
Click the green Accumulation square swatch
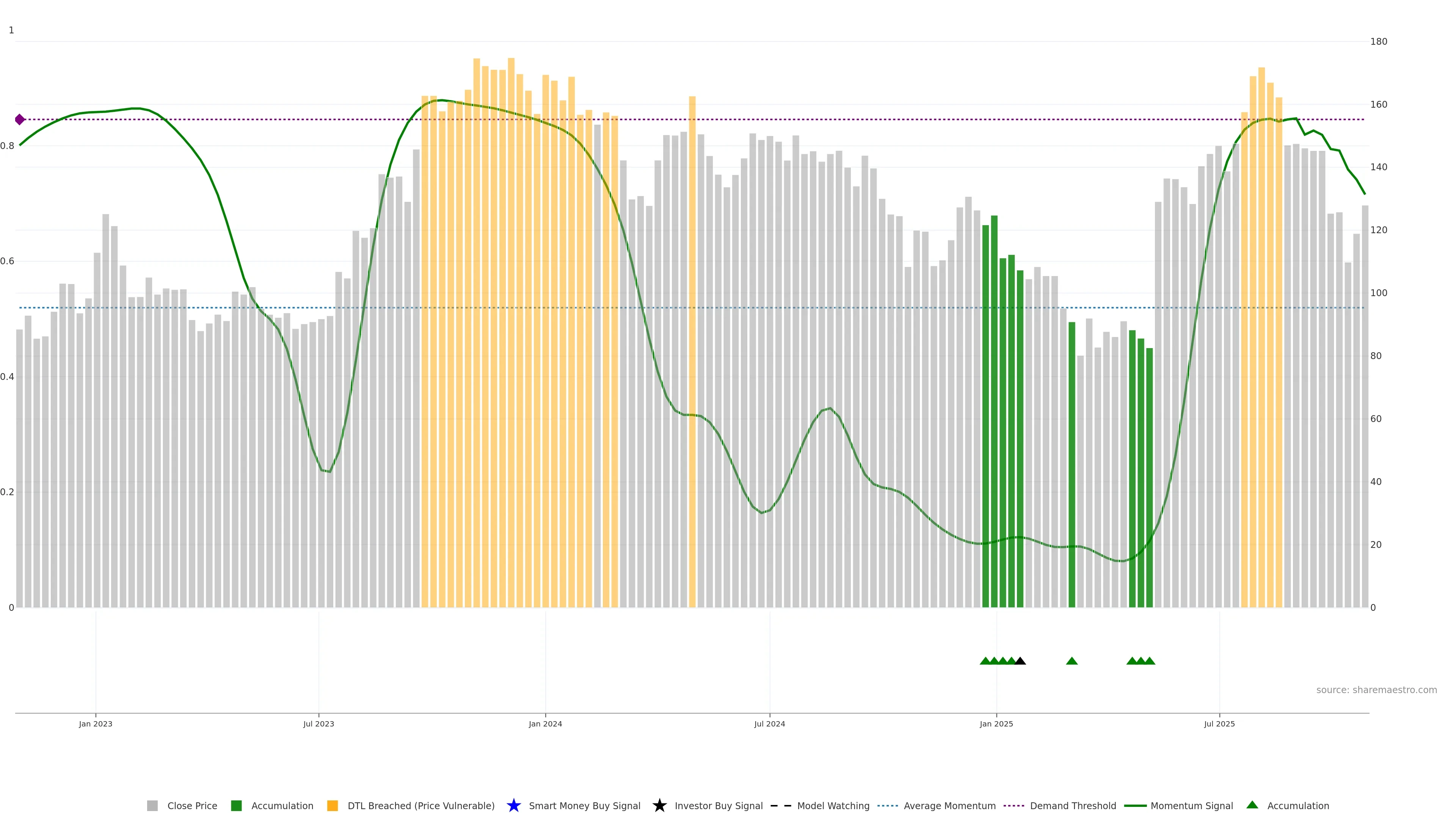click(236, 805)
